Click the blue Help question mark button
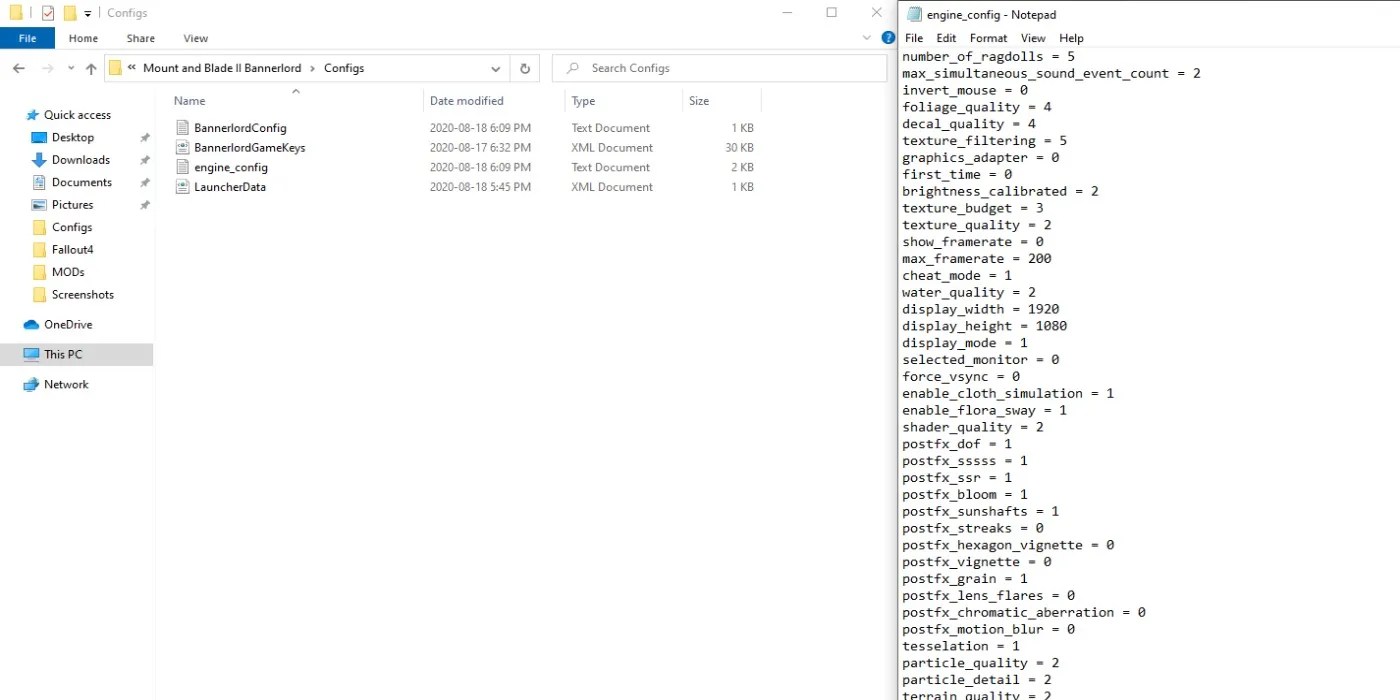Screen dimensions: 1400x700 point(888,38)
